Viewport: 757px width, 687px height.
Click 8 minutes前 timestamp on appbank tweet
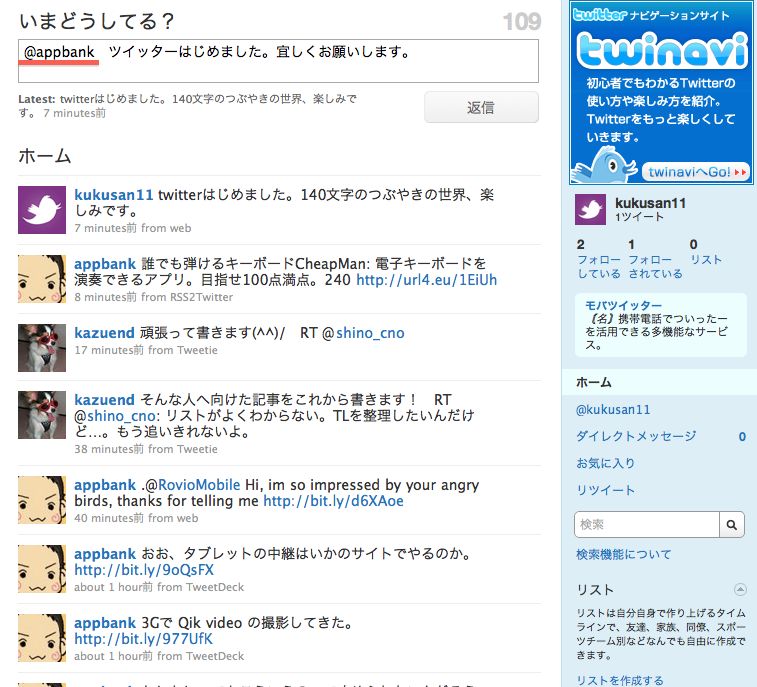105,297
